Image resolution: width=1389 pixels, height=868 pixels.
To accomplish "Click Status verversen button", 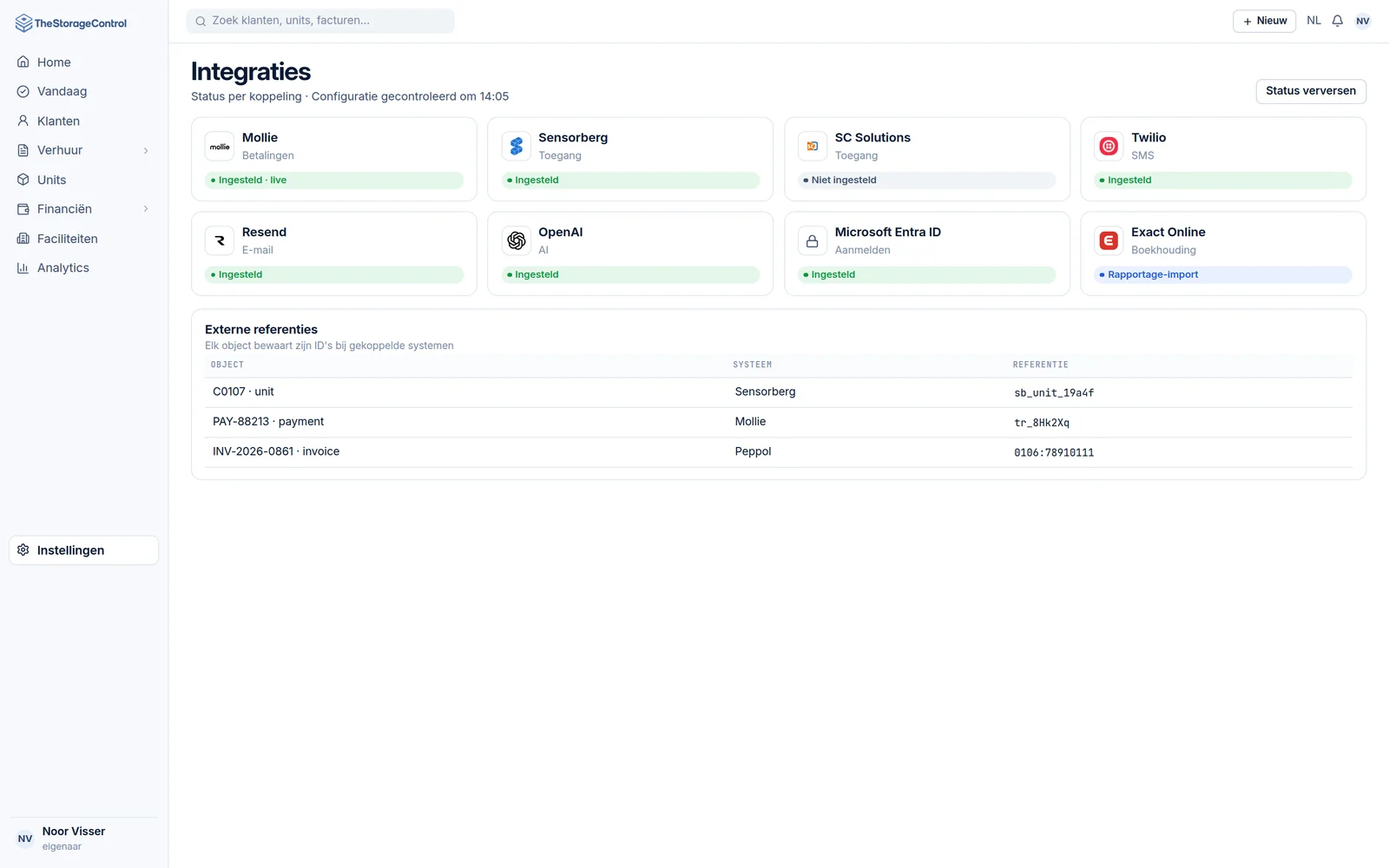I will click(x=1311, y=91).
